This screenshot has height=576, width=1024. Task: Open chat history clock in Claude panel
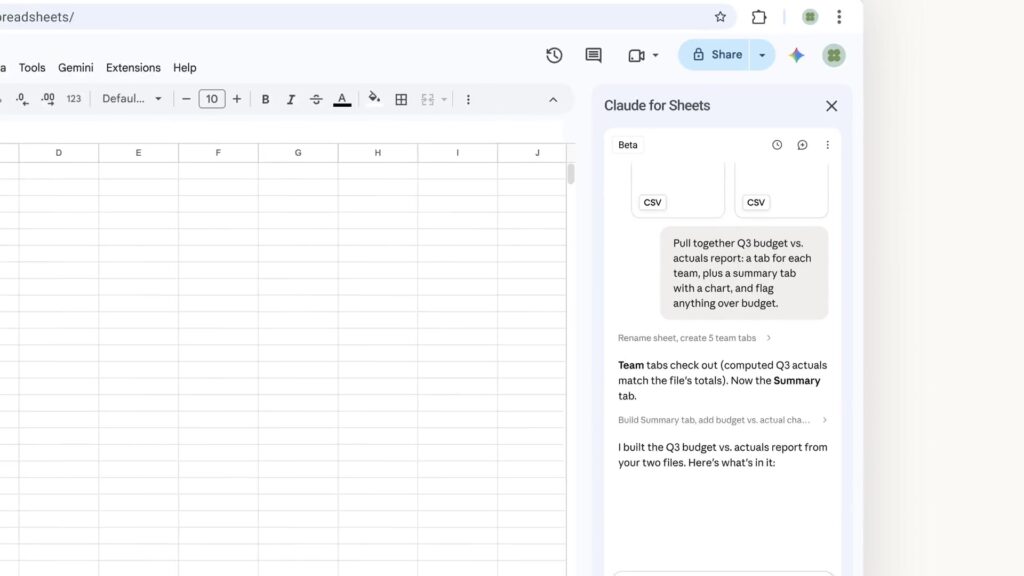coord(776,145)
